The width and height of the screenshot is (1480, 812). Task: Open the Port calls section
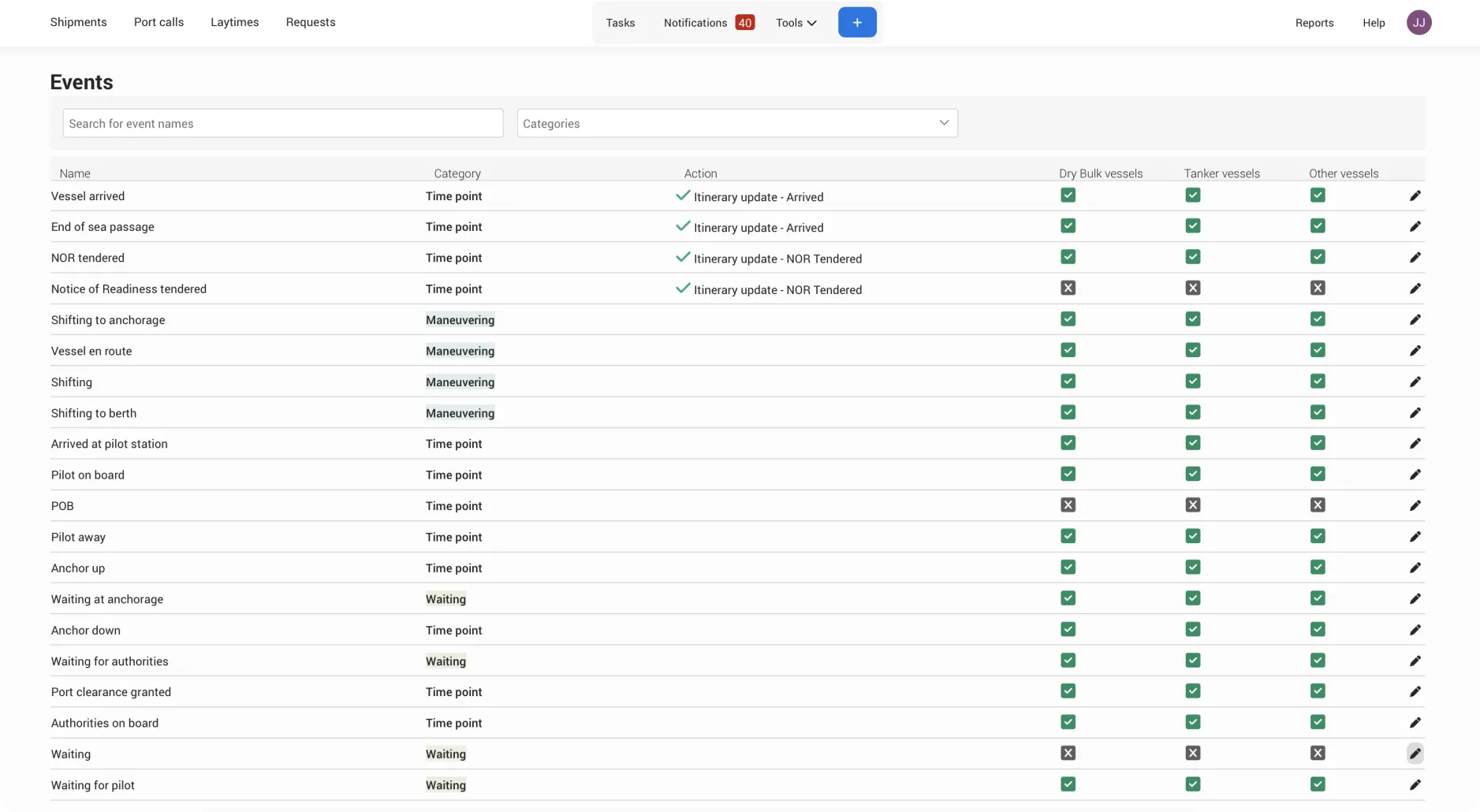coord(158,22)
